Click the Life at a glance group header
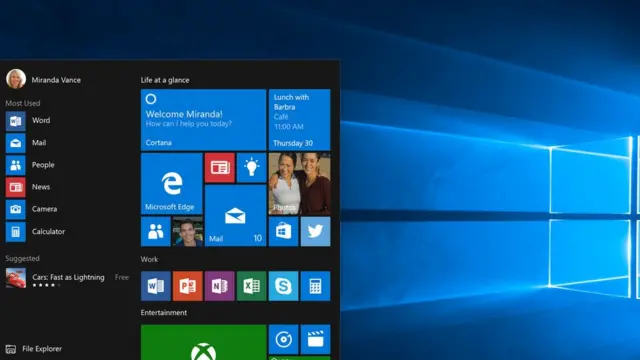Image resolution: width=640 pixels, height=360 pixels. pyautogui.click(x=165, y=80)
